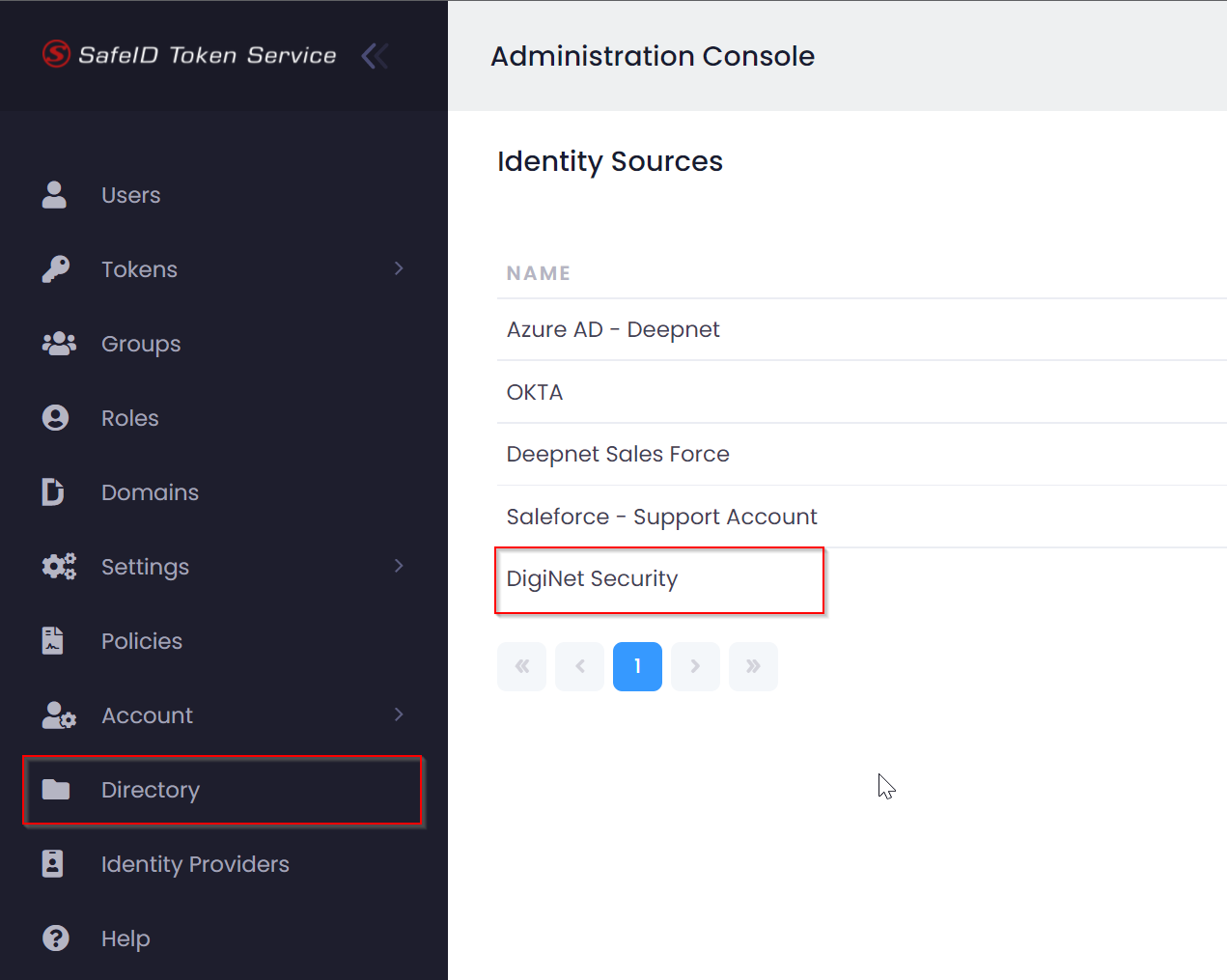Jump to last page with double-arrow button
The image size is (1227, 980).
coord(753,666)
